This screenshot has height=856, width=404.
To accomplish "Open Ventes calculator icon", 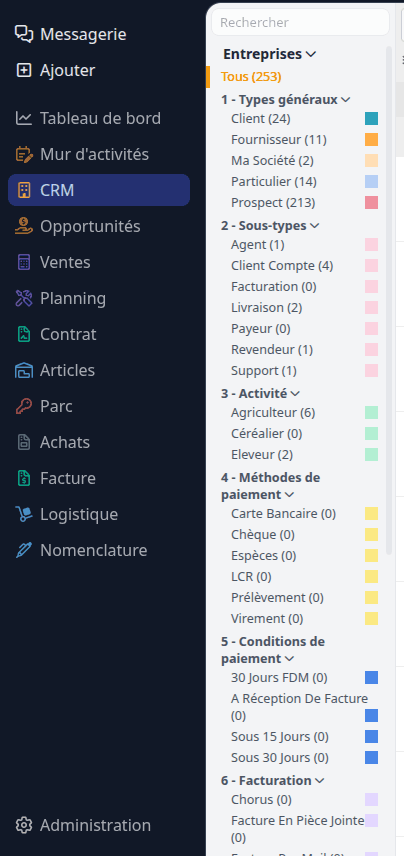I will click(x=24, y=263).
